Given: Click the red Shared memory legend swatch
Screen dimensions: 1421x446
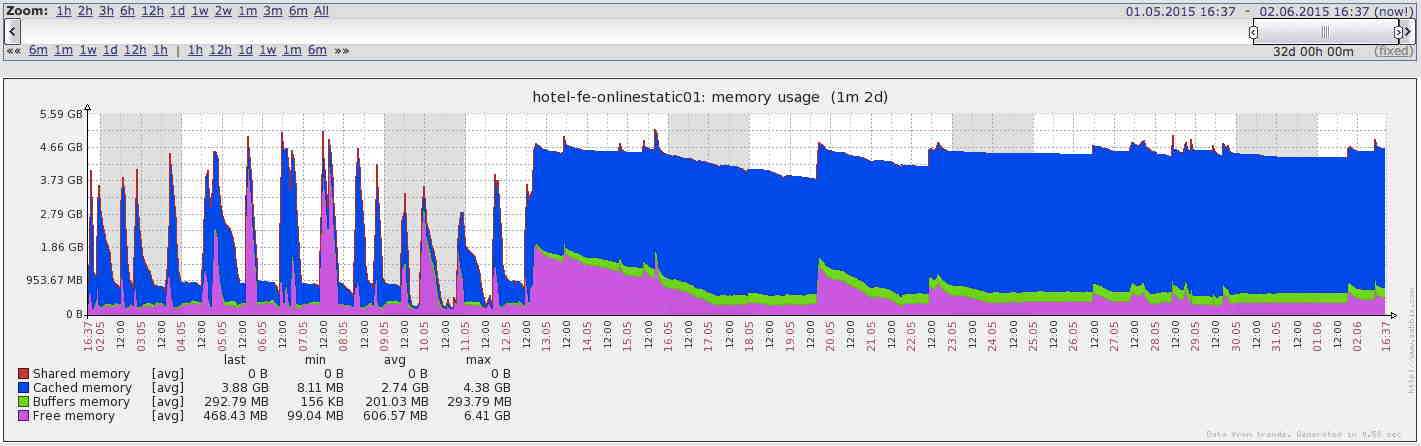Looking at the screenshot, I should click(24, 374).
